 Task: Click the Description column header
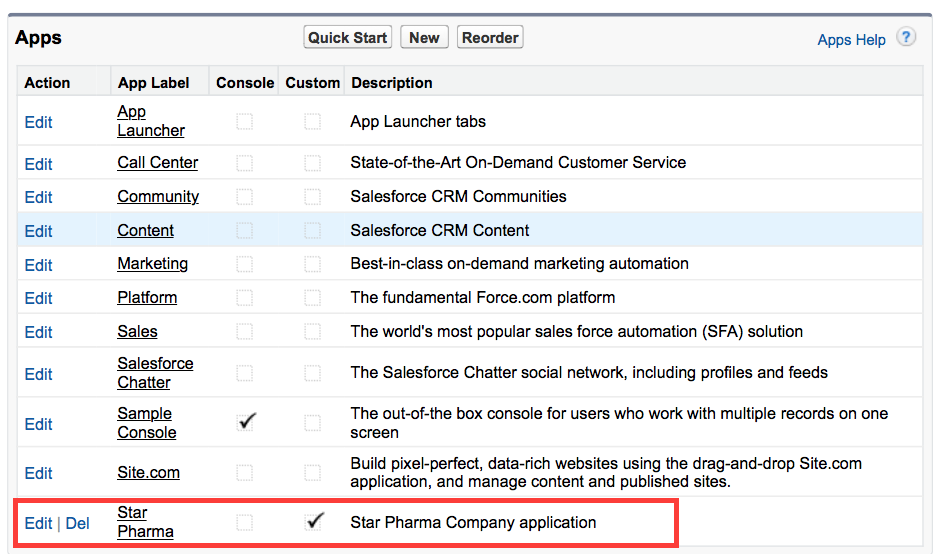392,83
